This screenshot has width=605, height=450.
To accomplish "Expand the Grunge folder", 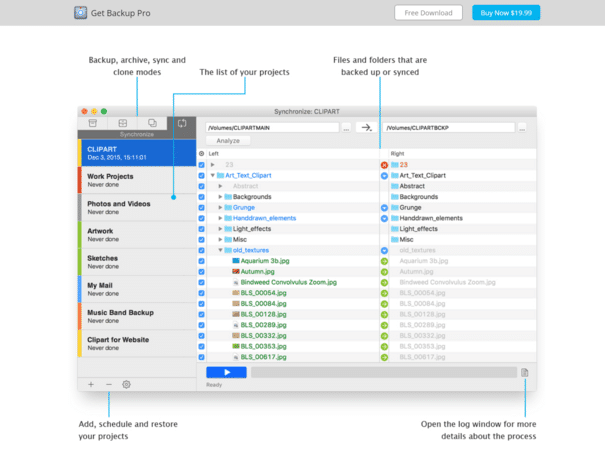I will pyautogui.click(x=220, y=207).
